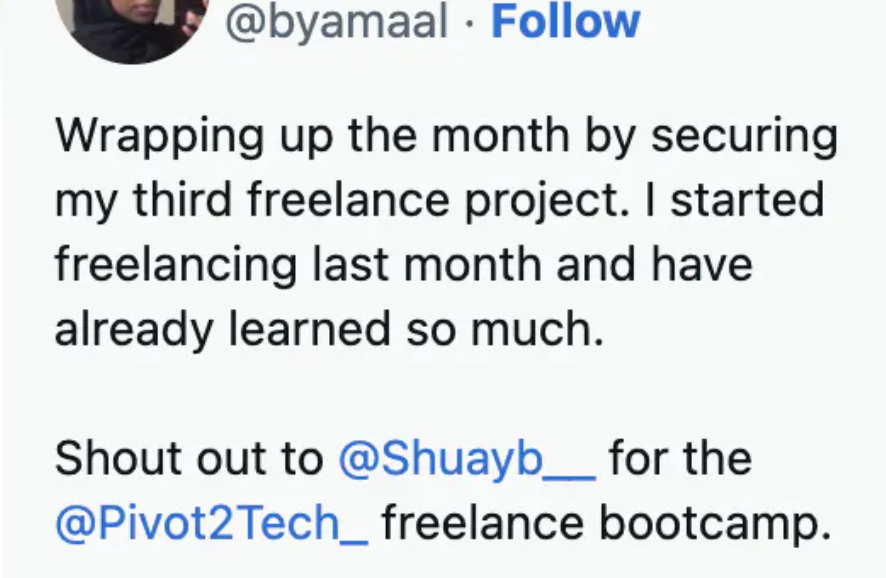
Task: Visit the @Pivot2Tech_ mention link
Action: 211,525
